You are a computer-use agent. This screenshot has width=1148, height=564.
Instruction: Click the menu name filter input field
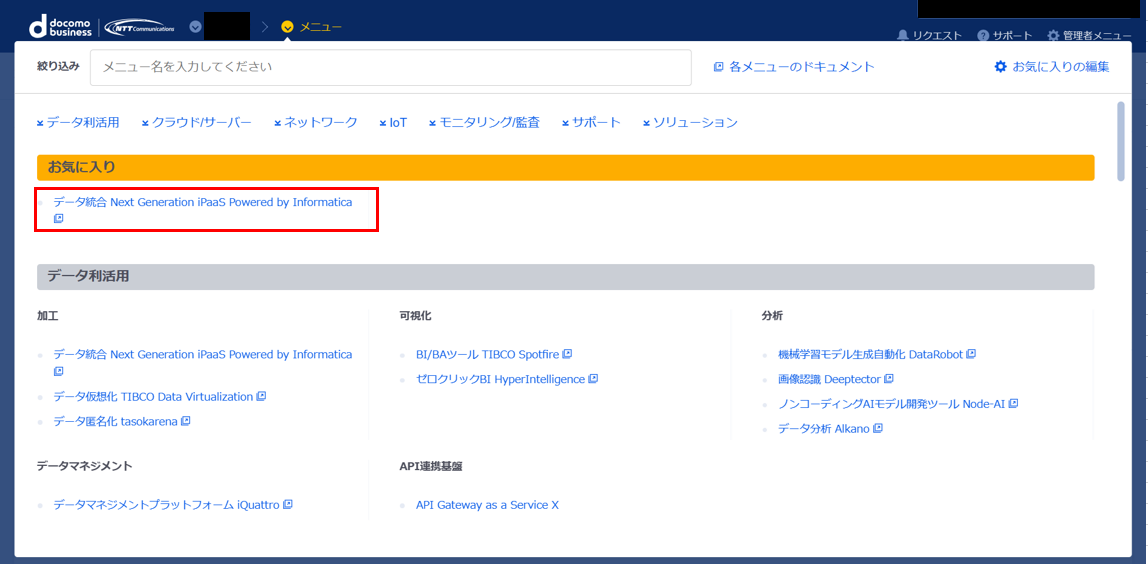390,68
